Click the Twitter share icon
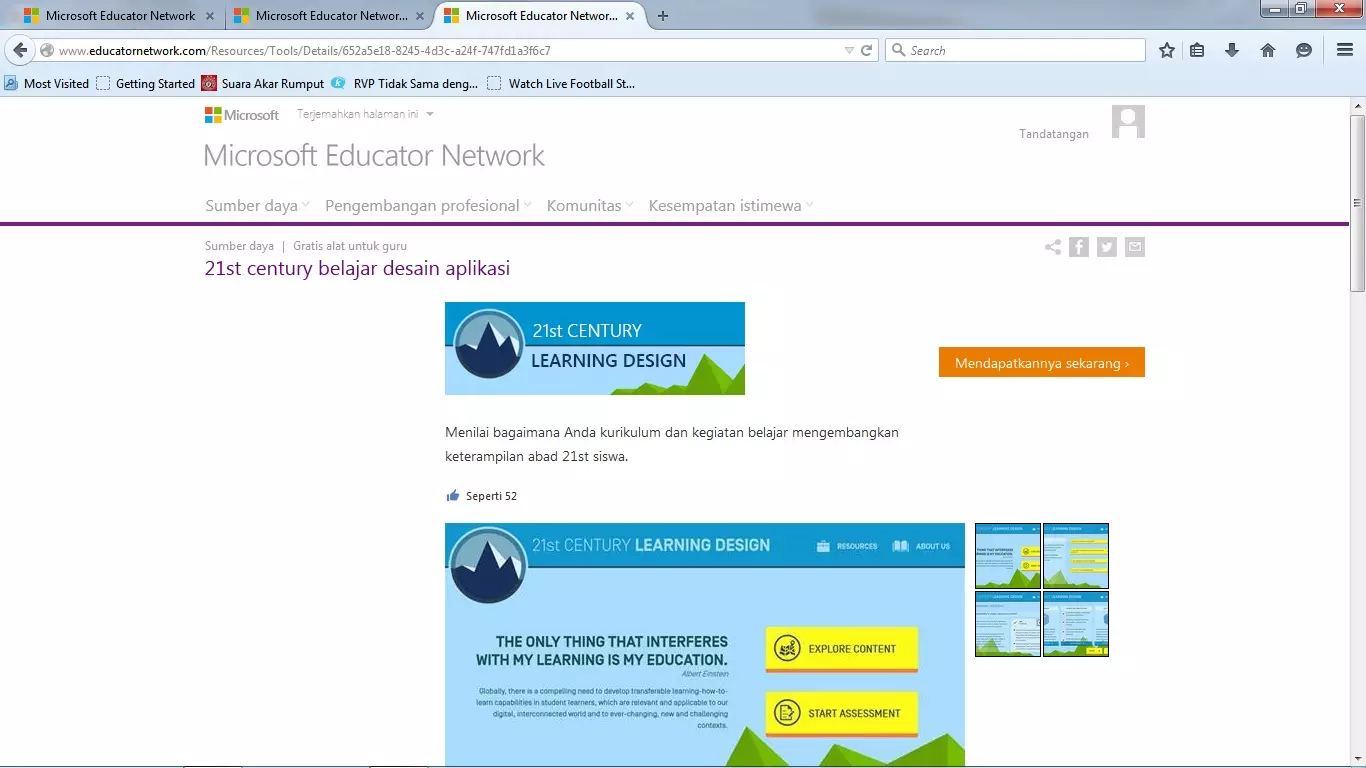The height and width of the screenshot is (768, 1366). (x=1106, y=247)
